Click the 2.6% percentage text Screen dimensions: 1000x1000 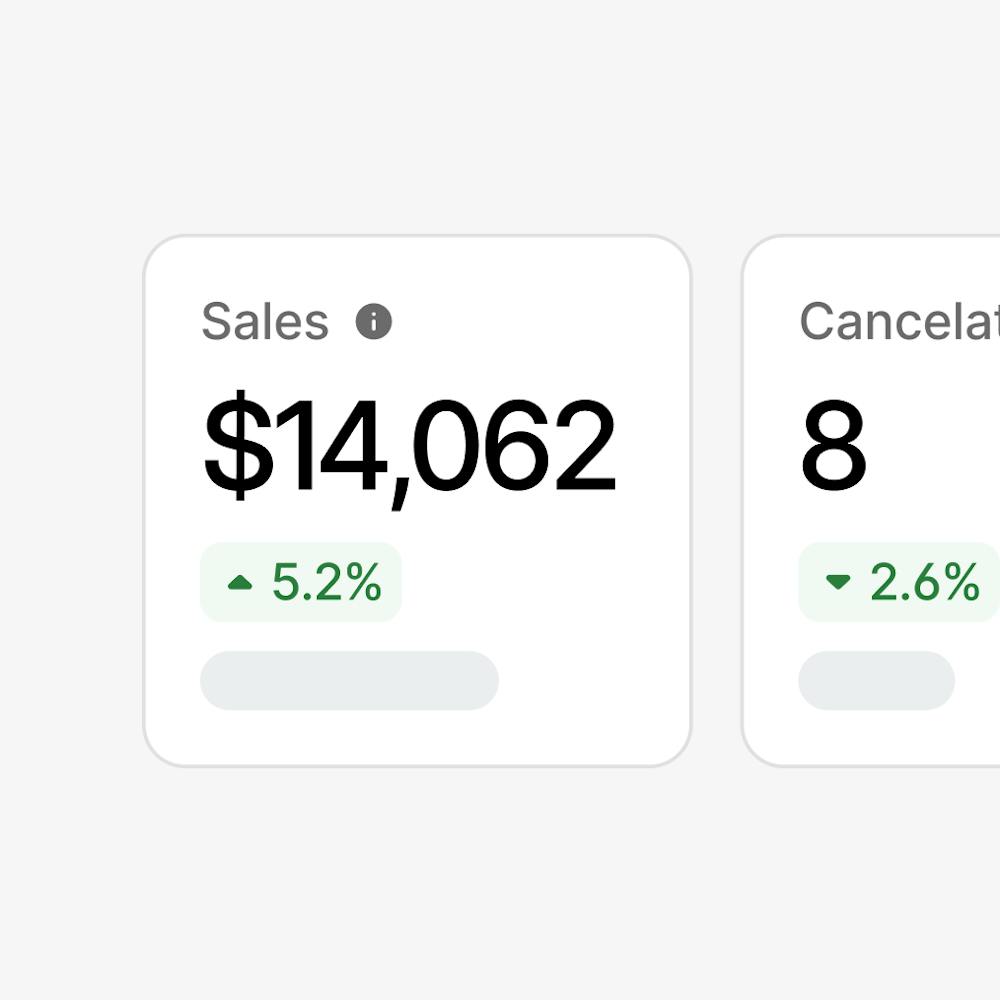coord(925,582)
